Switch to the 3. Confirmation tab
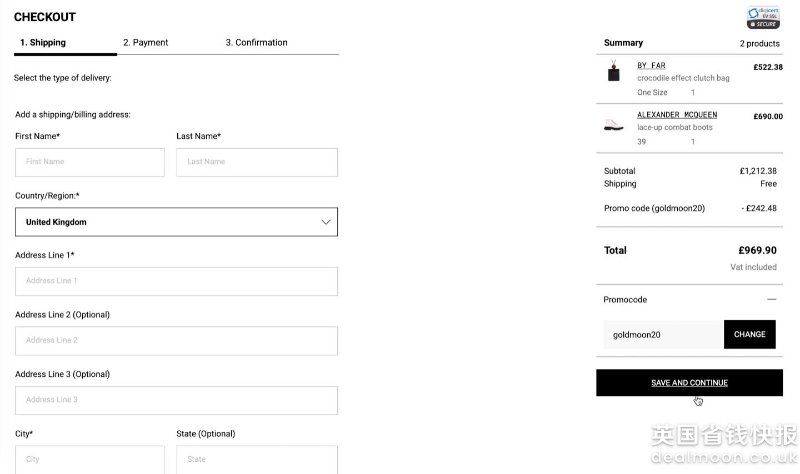This screenshot has height=474, width=800. point(256,42)
